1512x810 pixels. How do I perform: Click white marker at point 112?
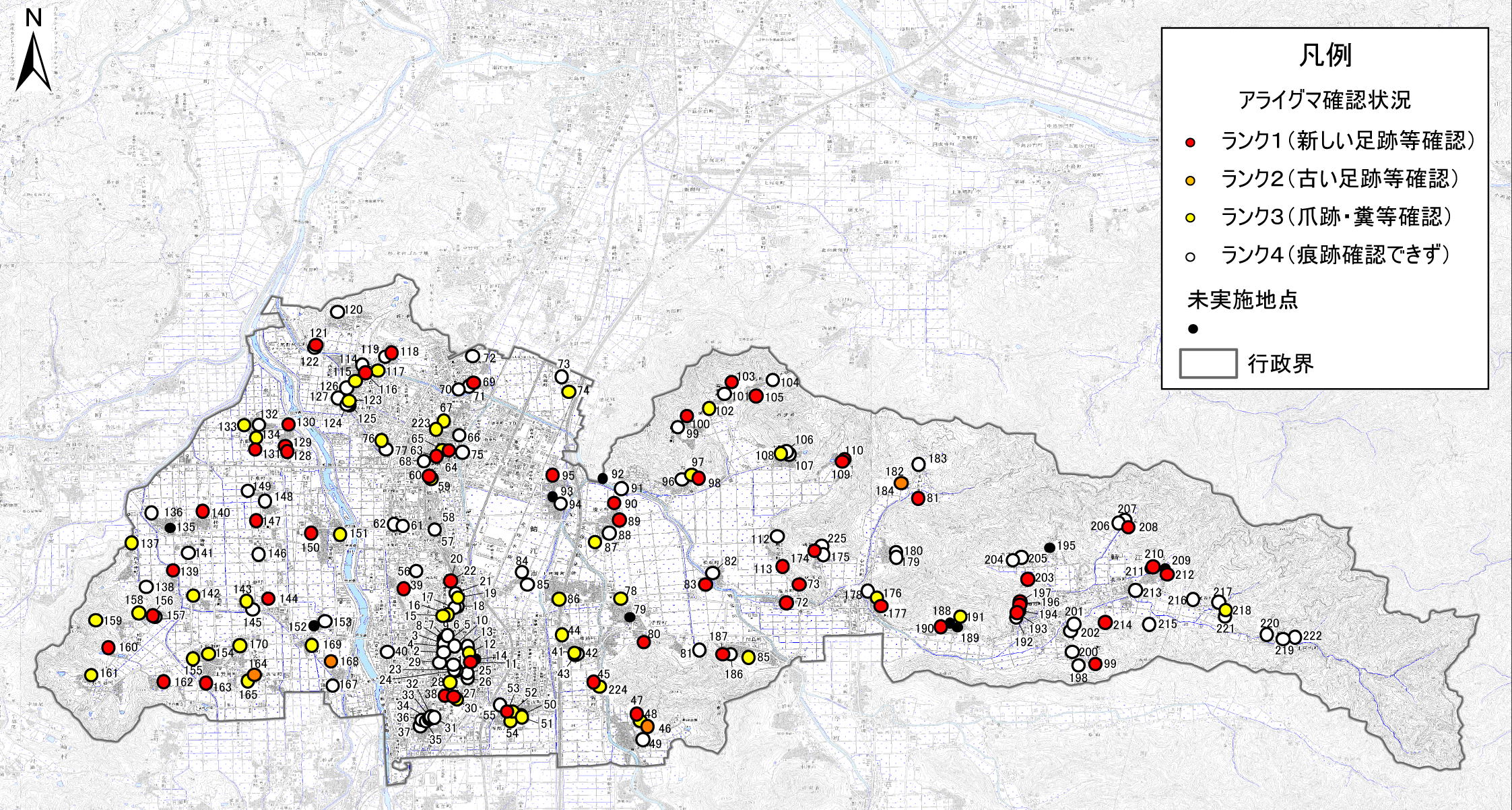coord(777,536)
